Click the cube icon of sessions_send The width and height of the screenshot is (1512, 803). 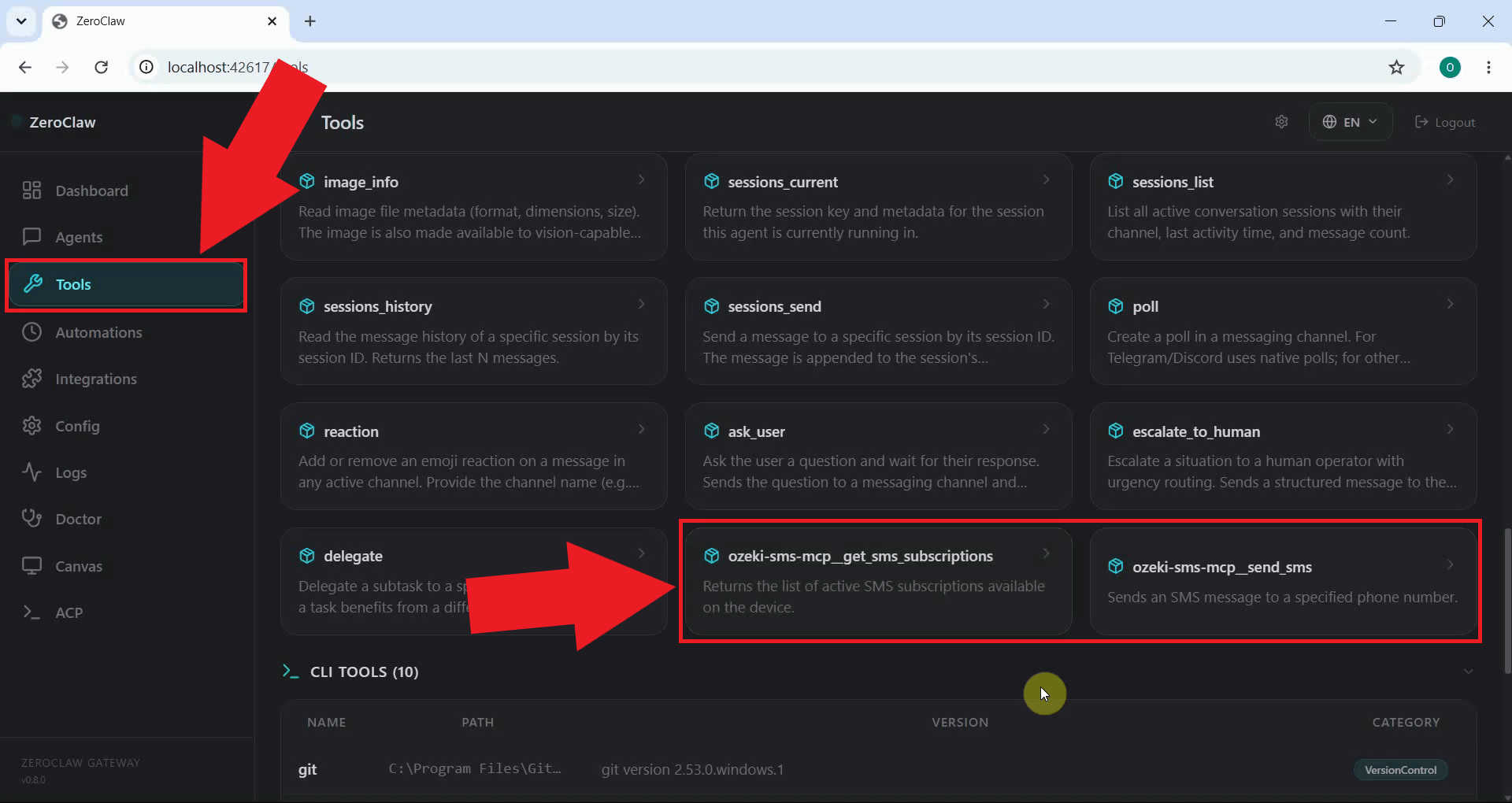tap(712, 306)
